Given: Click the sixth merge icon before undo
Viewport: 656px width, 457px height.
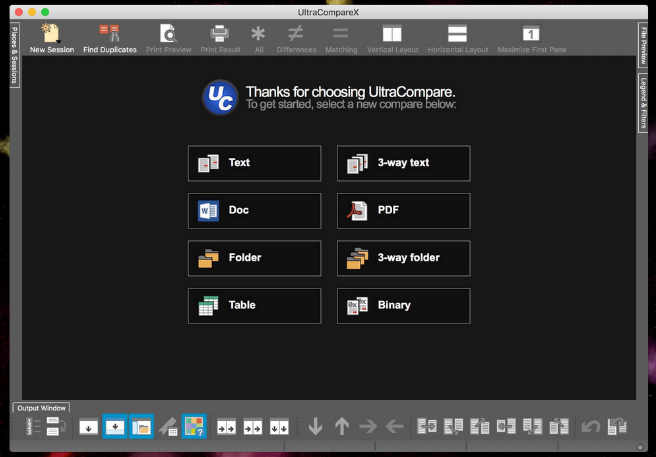Looking at the screenshot, I should click(559, 426).
